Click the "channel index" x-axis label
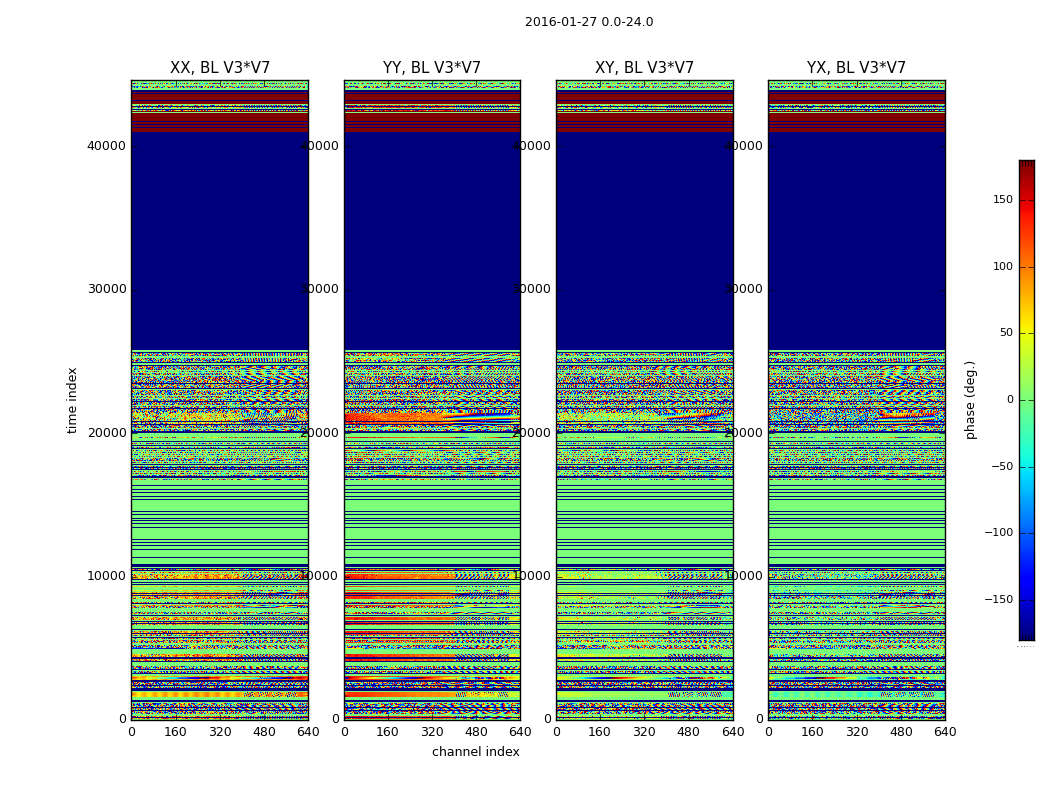Screen dimensions: 1050x800 (x=476, y=752)
